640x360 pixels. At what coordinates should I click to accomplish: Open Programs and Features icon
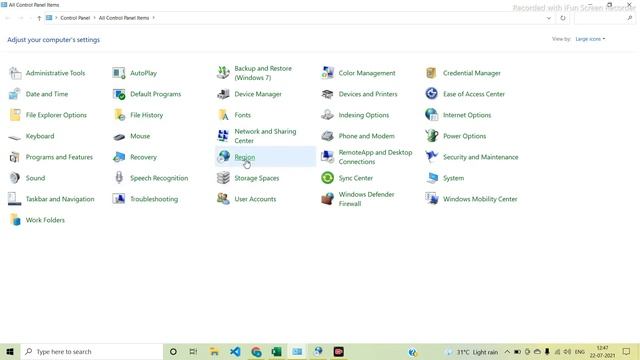pyautogui.click(x=15, y=157)
